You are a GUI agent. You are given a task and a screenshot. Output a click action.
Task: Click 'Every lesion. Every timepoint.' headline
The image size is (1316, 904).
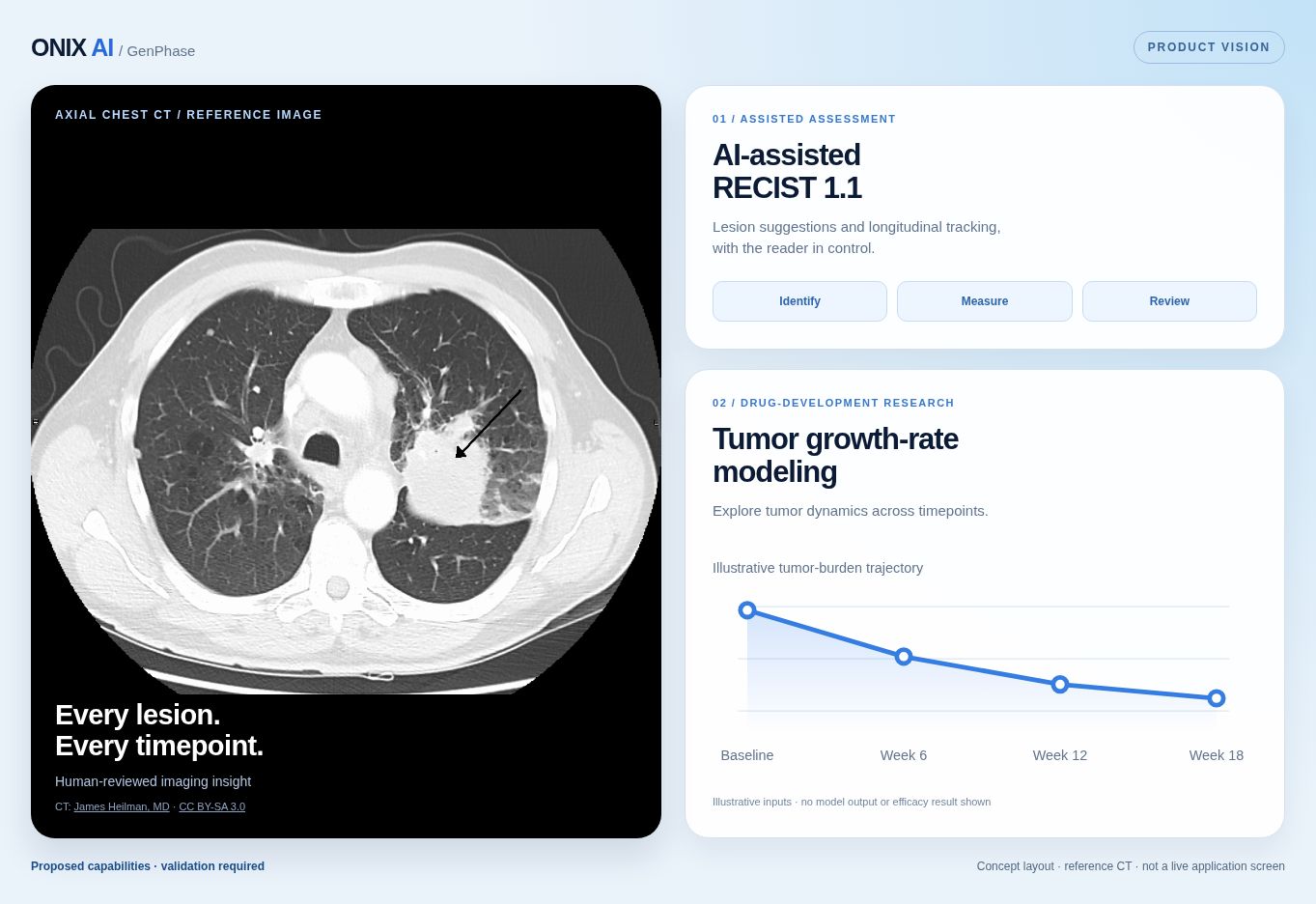(159, 730)
